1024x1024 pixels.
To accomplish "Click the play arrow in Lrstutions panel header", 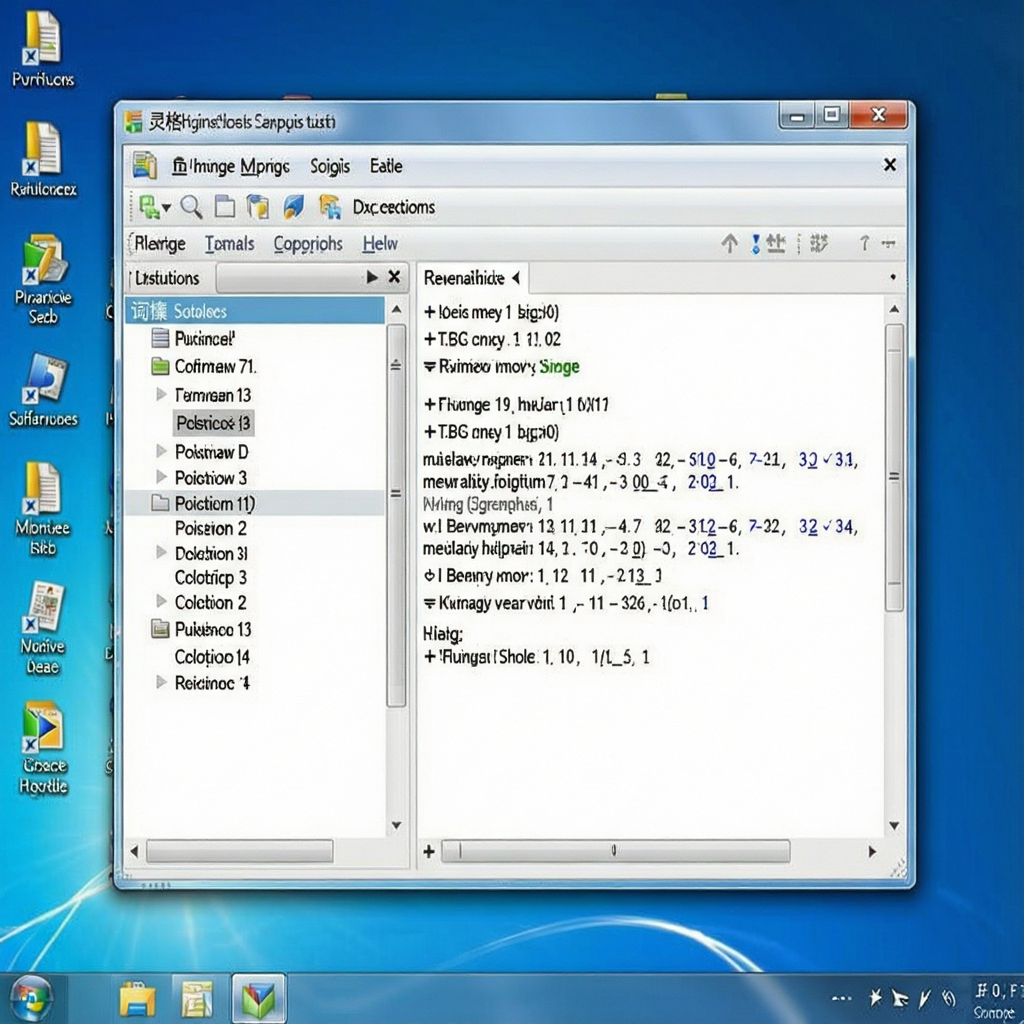I will click(x=372, y=277).
